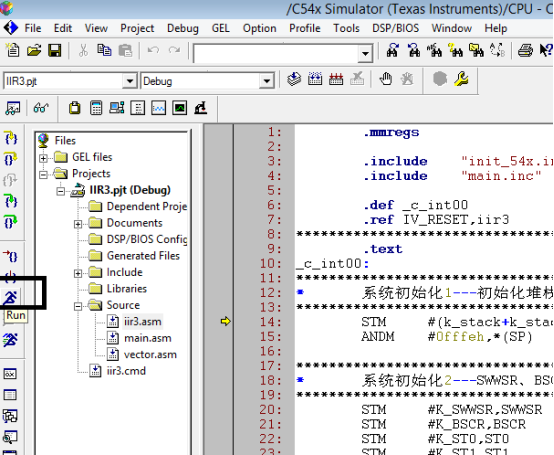554x455 pixels.
Task: Click inside the search text field
Action: click(276, 54)
